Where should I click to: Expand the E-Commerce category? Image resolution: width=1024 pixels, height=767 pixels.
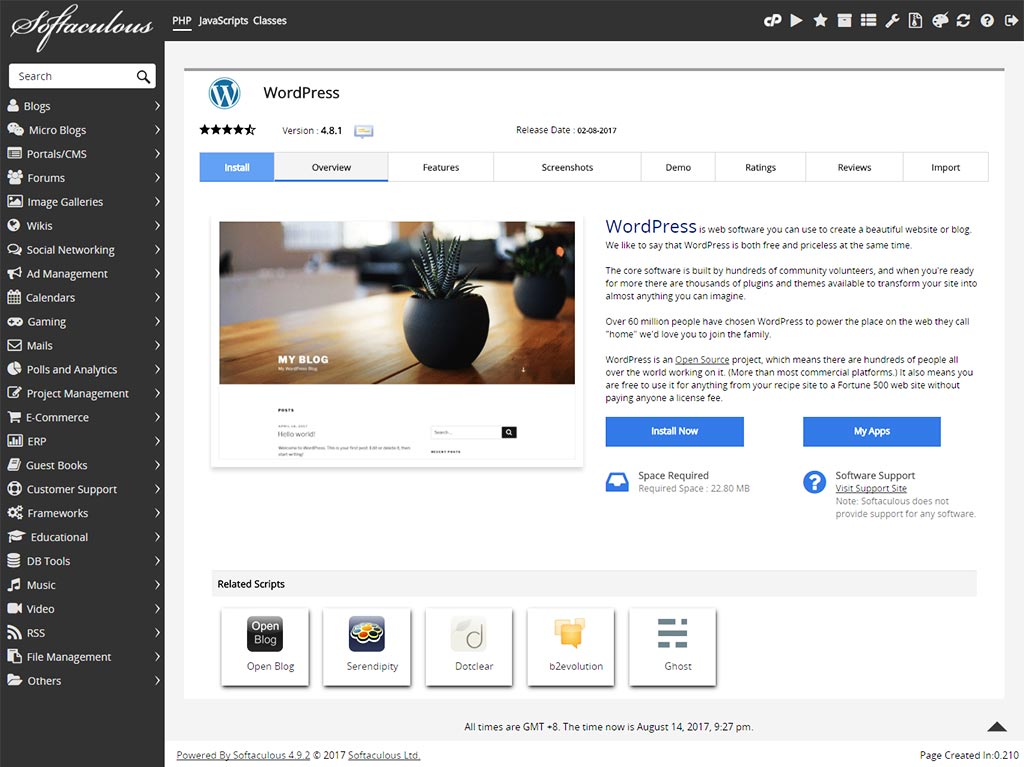[x=82, y=417]
